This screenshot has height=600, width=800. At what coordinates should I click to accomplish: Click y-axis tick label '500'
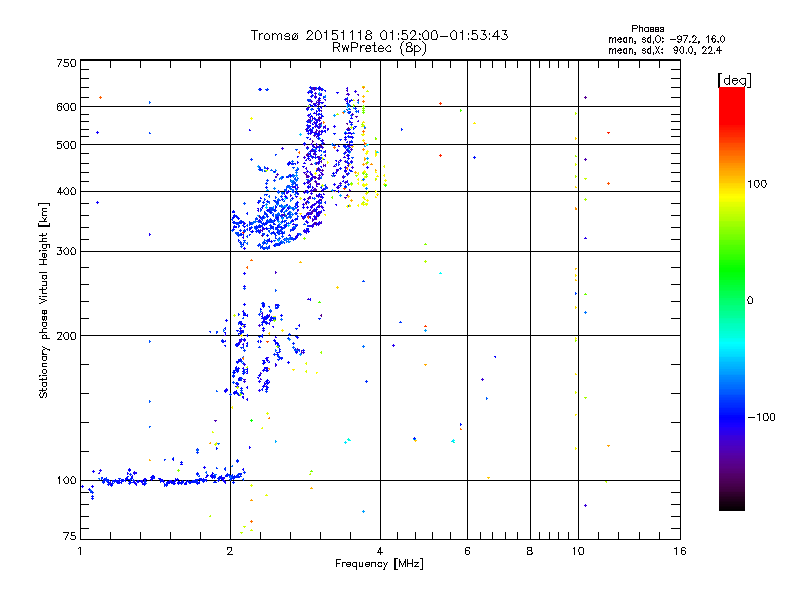[66, 145]
